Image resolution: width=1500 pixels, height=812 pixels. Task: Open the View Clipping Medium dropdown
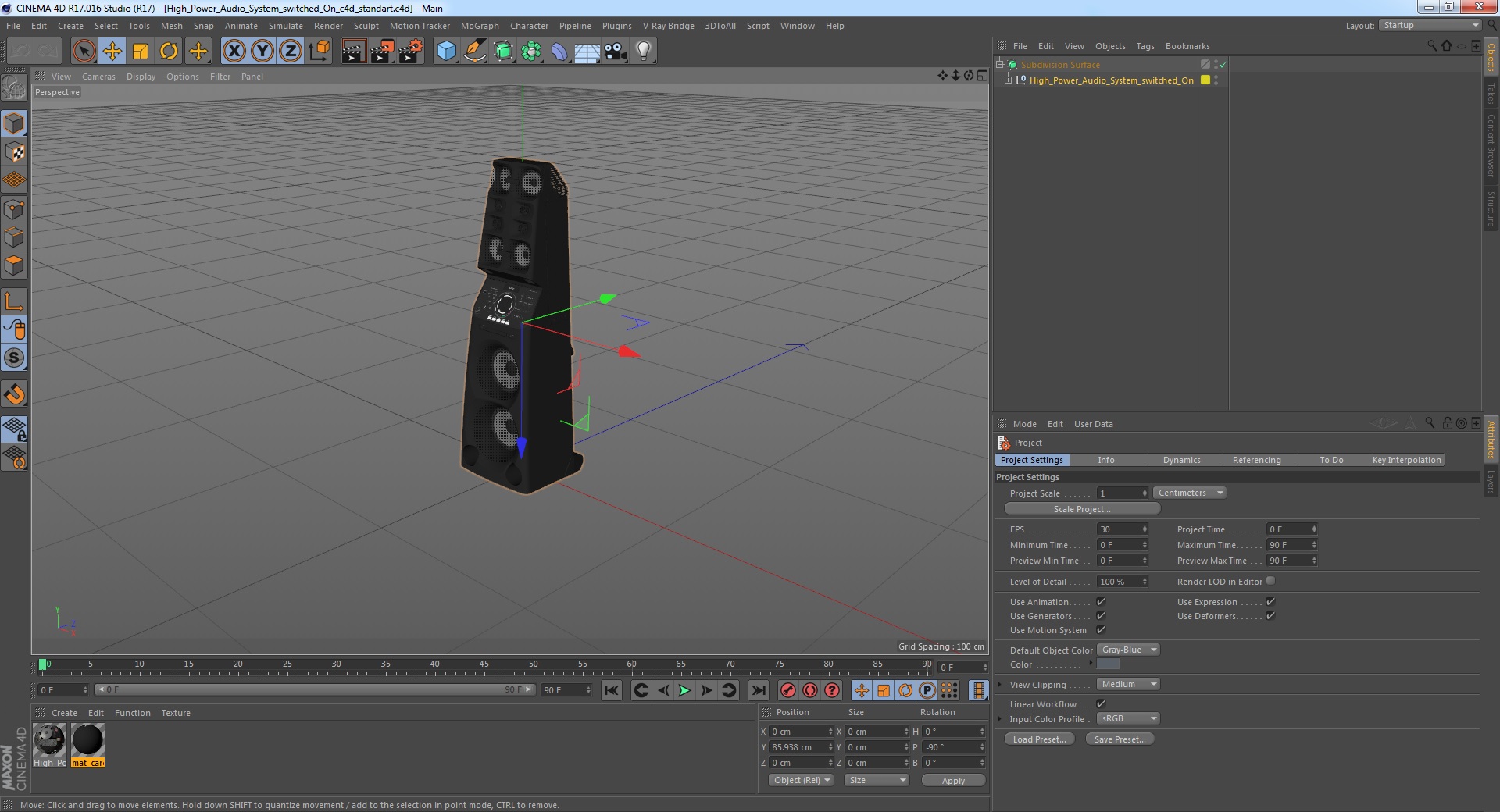(x=1128, y=684)
